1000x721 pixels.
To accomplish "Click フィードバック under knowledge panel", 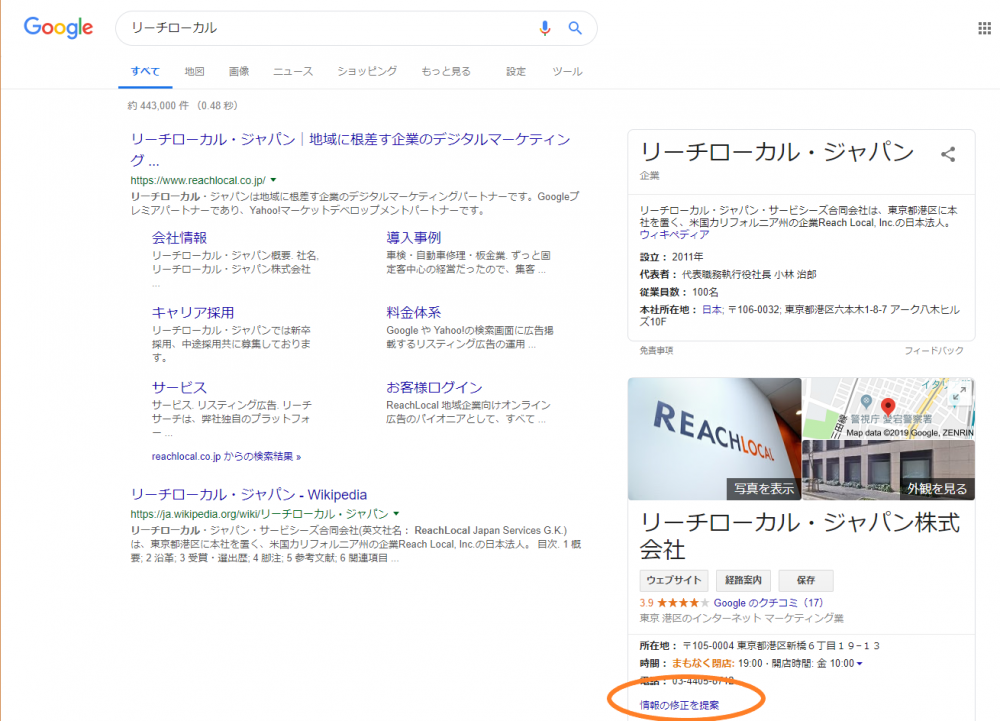I will (934, 351).
